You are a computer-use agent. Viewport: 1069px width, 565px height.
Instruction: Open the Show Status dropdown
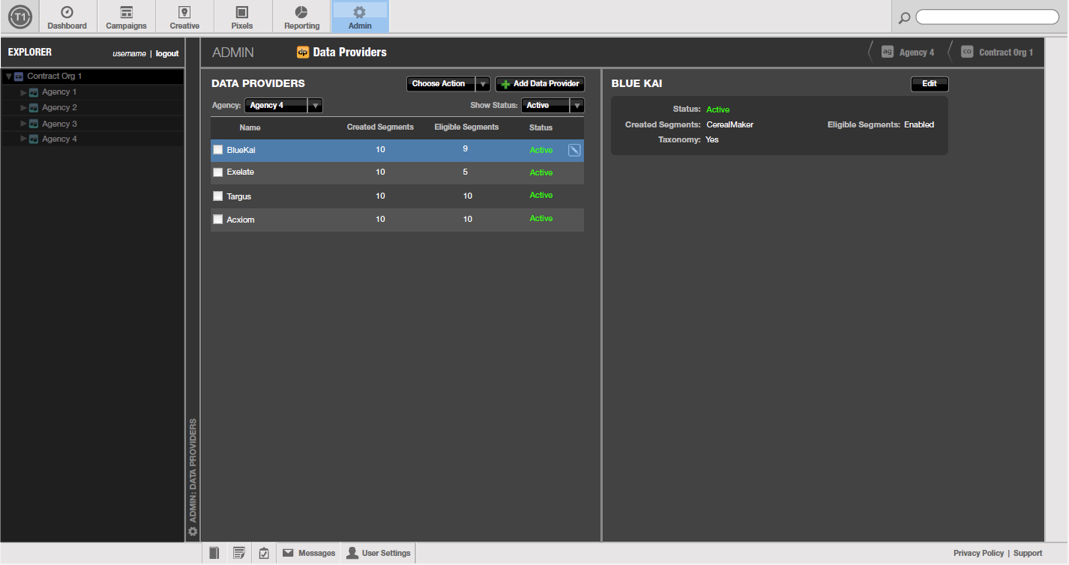552,106
